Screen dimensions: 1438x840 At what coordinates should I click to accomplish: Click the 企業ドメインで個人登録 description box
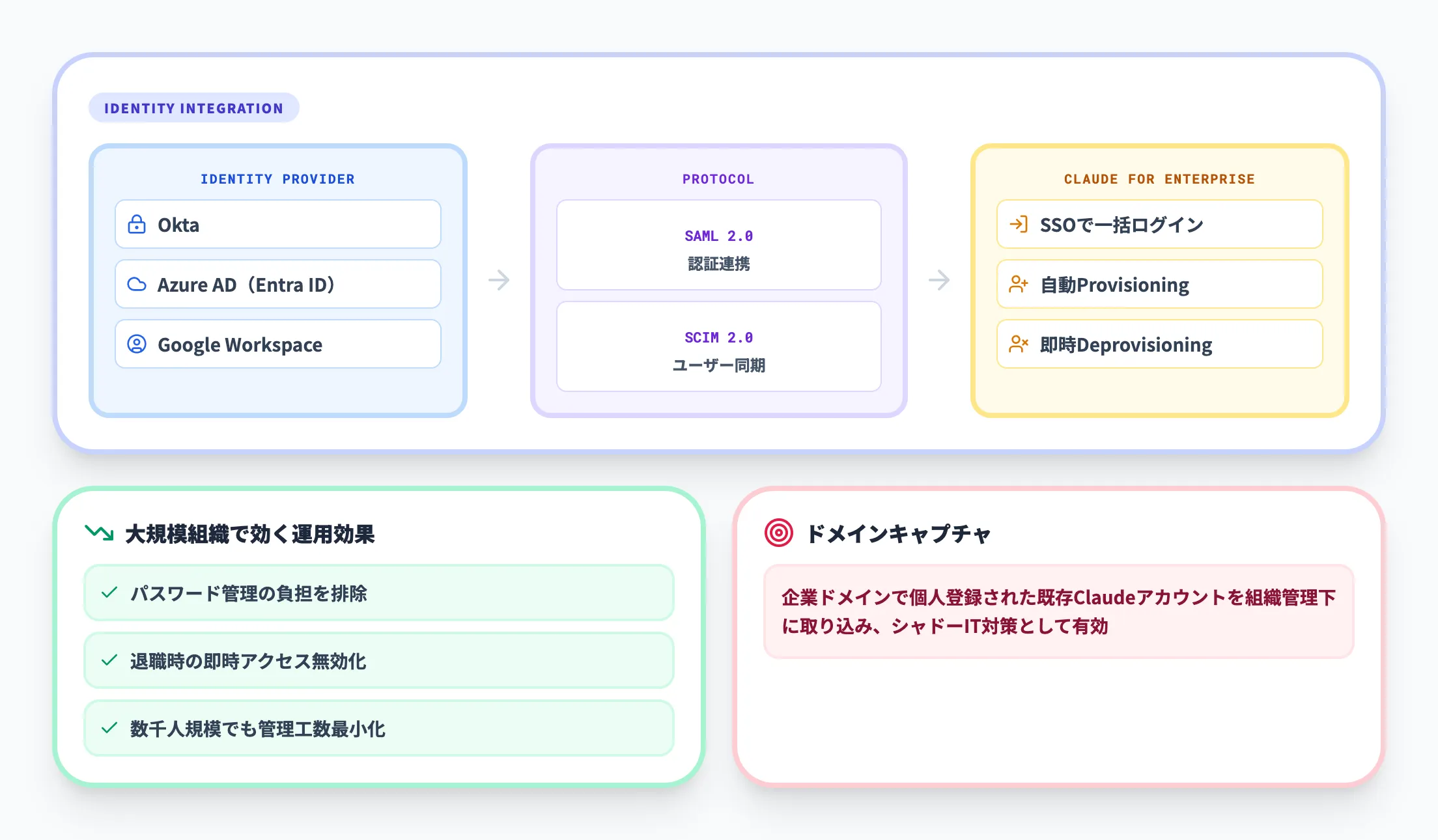1059,611
